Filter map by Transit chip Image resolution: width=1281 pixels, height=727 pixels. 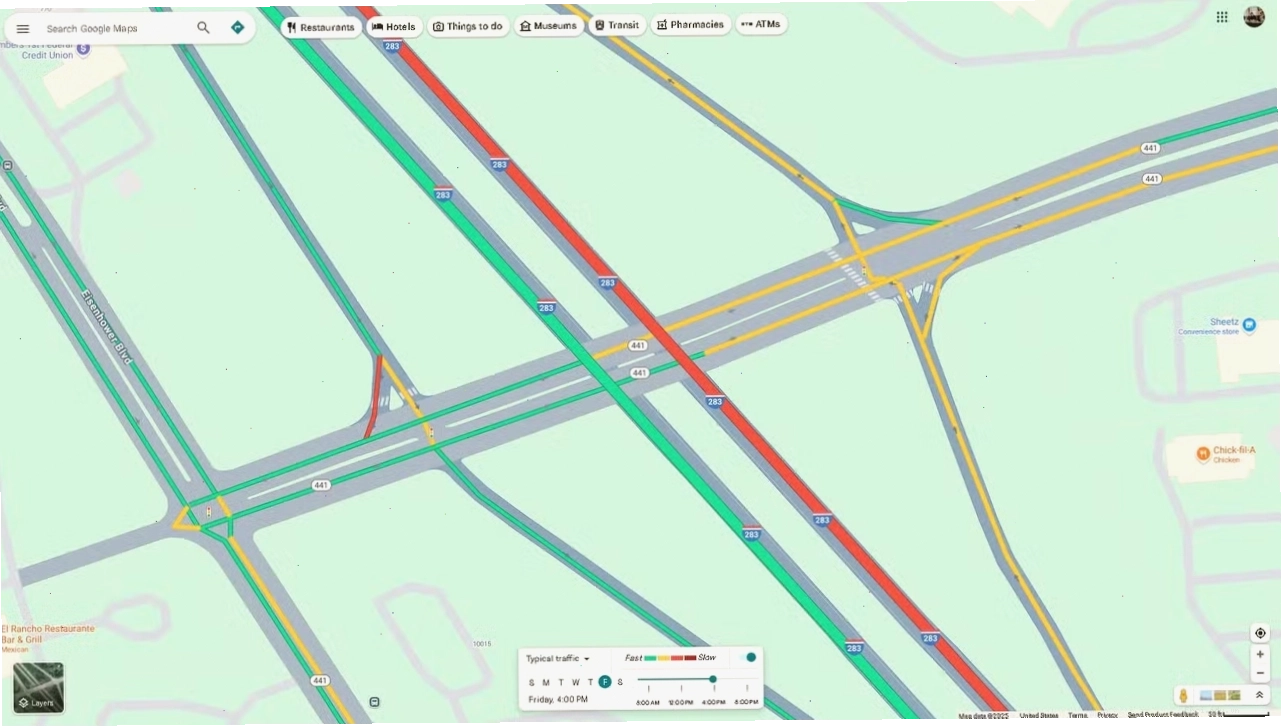coord(617,25)
